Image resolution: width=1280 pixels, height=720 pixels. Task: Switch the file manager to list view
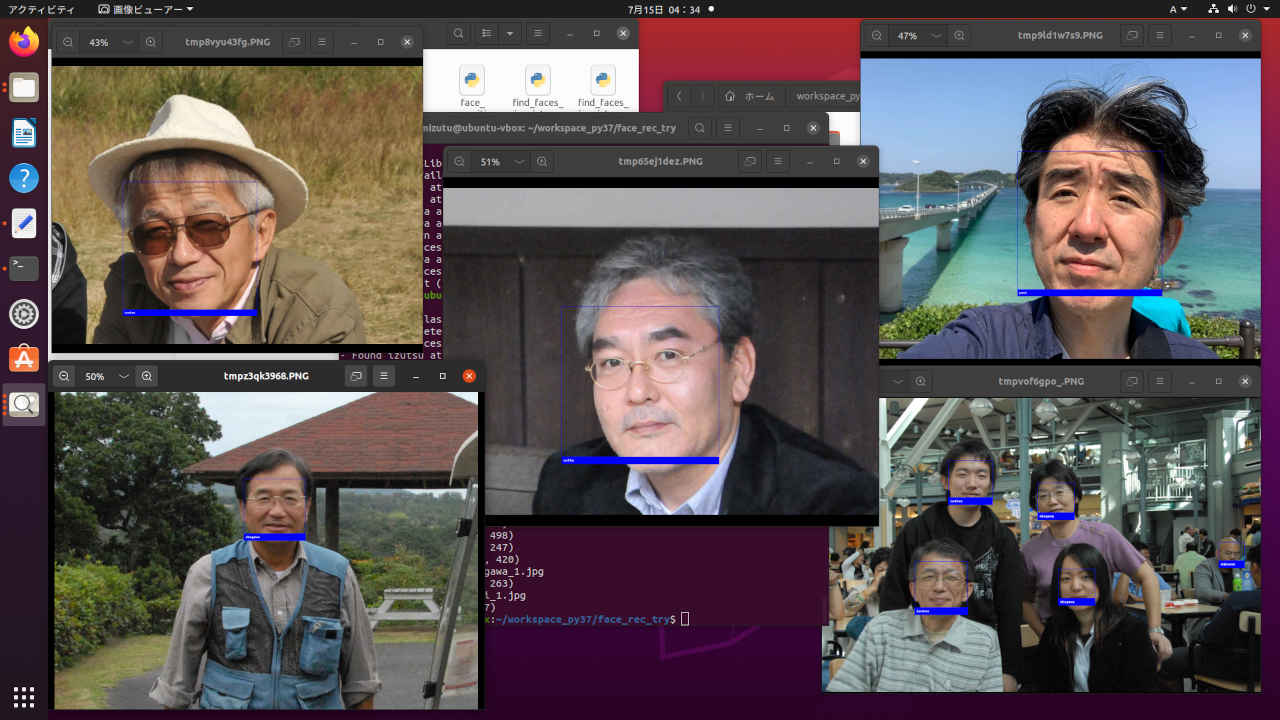point(487,33)
